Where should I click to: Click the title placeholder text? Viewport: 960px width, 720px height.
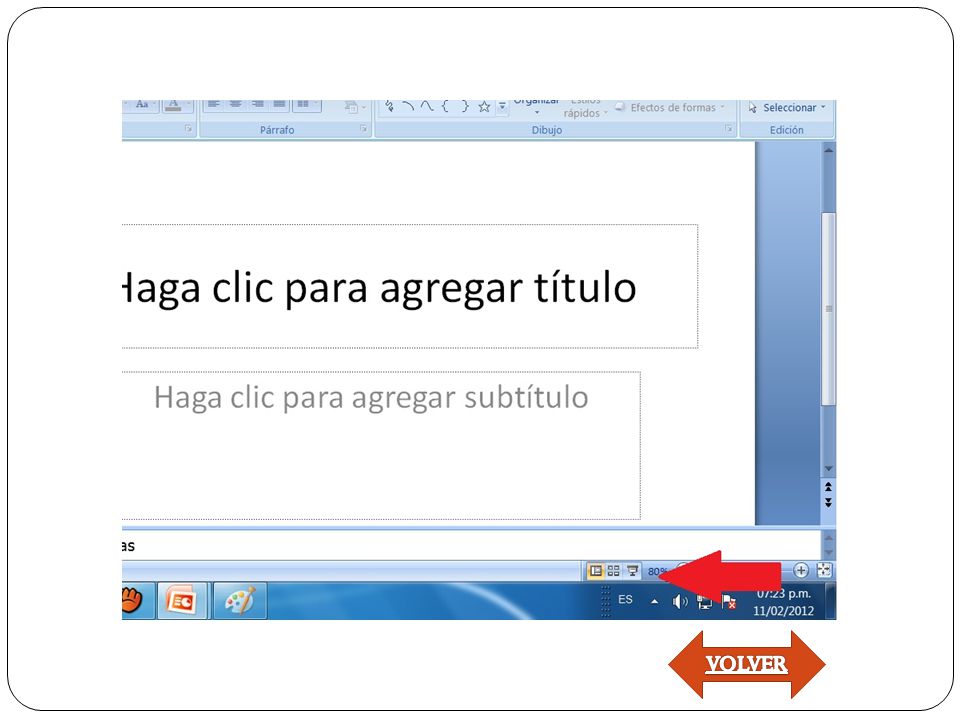pos(380,288)
